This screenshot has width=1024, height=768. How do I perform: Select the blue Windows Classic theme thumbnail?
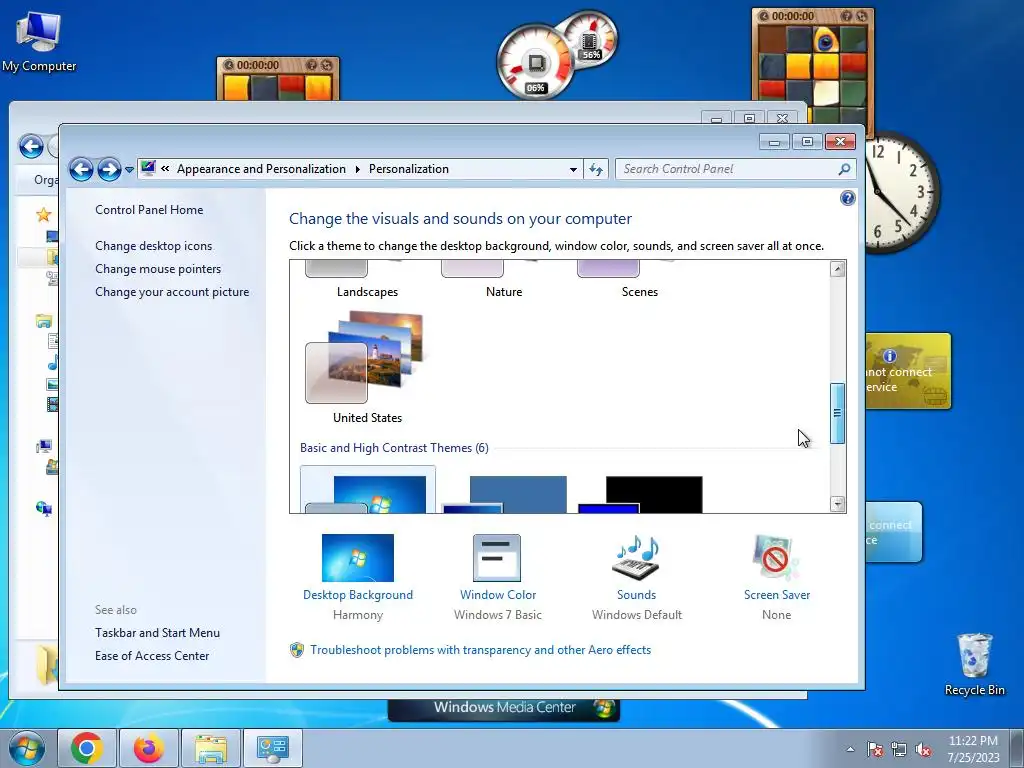504,494
